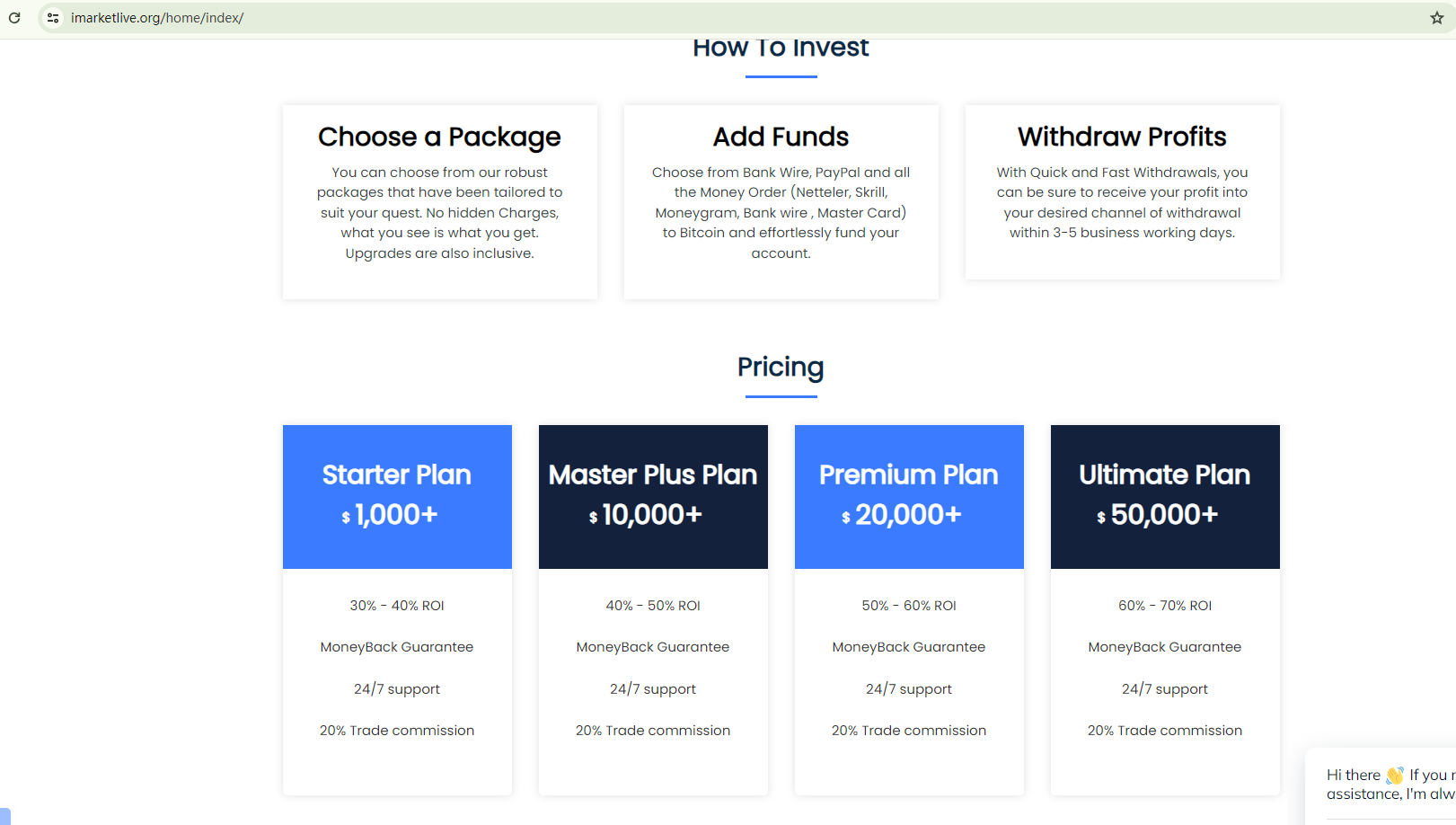Screen dimensions: 1456x825
Task: Click the small blue widget at bottom-left corner
Action: tap(4, 816)
